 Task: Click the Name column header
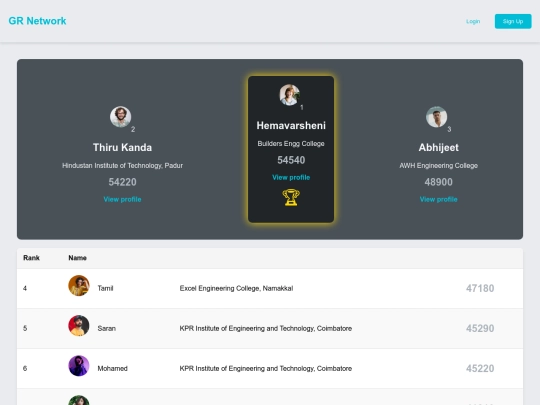pos(77,258)
